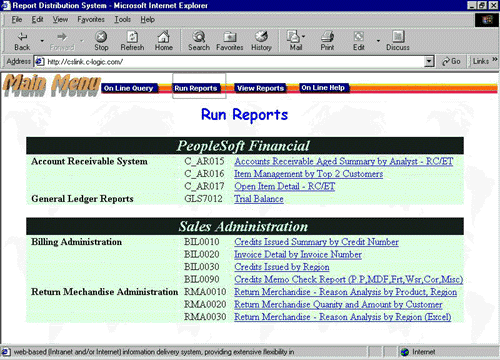This screenshot has height=360, width=500.
Task: Click the Mail toolbar icon
Action: [x=296, y=41]
